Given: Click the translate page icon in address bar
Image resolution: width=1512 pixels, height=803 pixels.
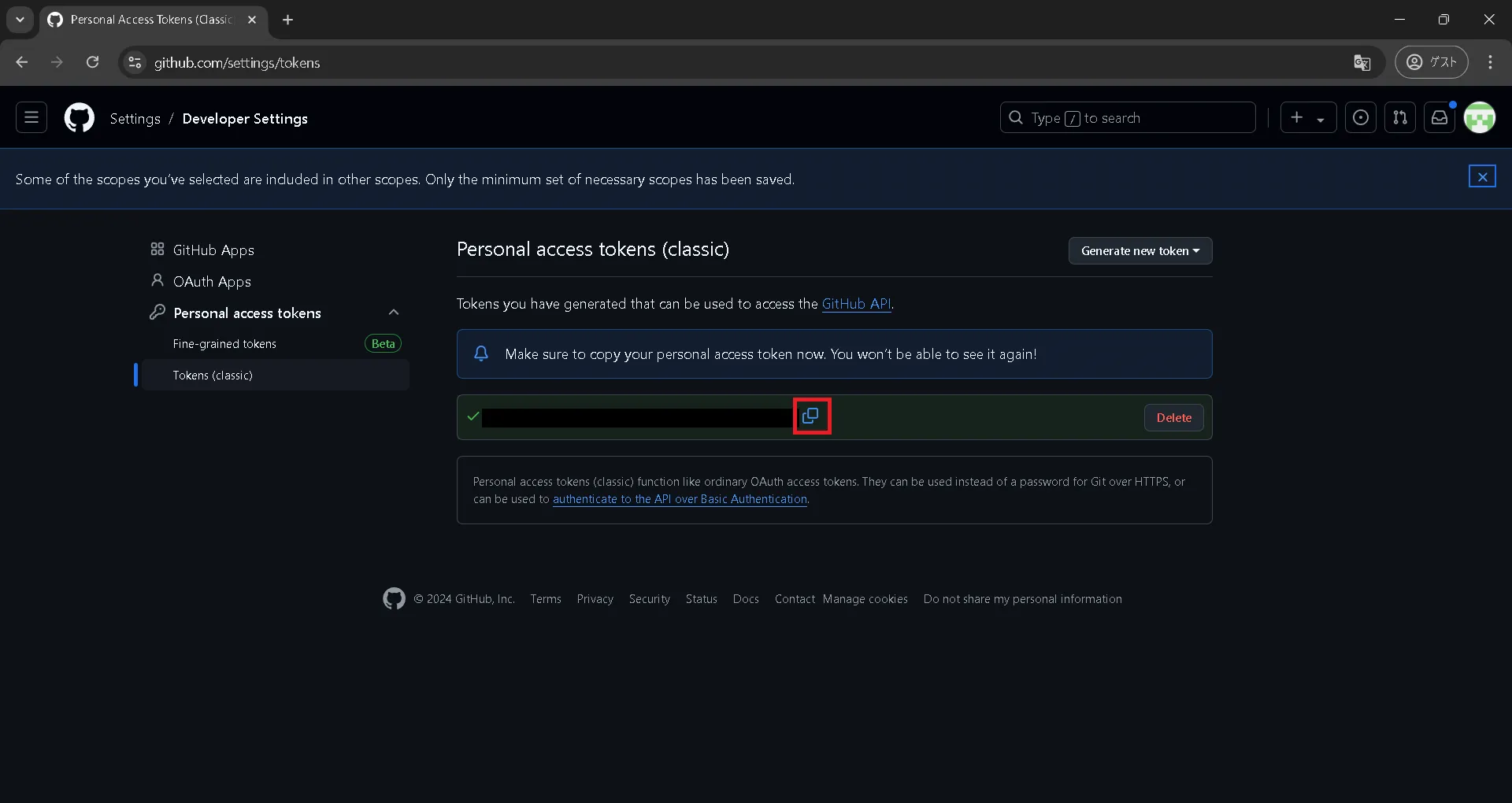Looking at the screenshot, I should coord(1362,62).
